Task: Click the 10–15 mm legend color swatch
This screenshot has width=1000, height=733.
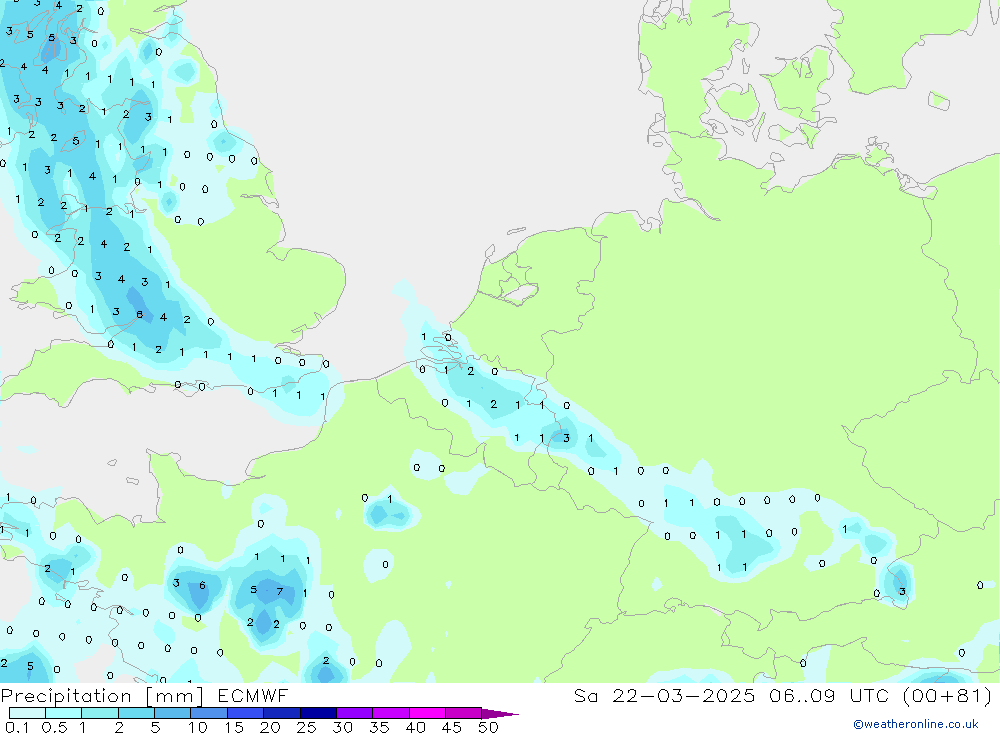Action: [x=209, y=713]
